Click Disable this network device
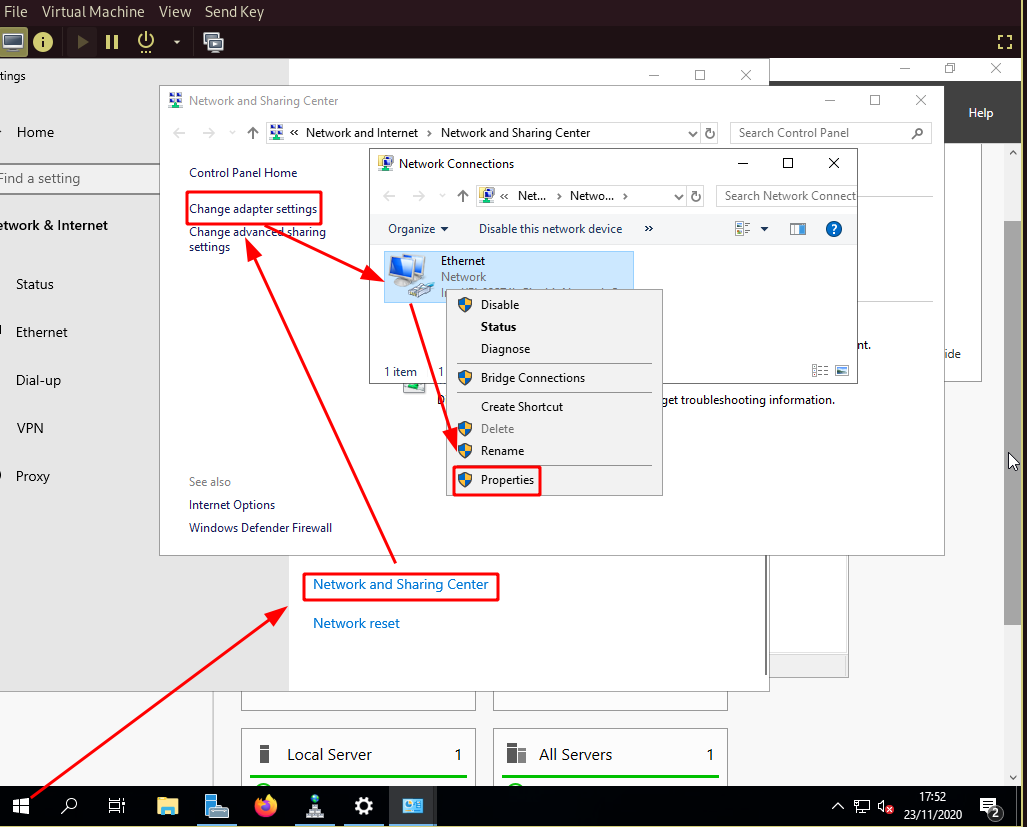 (550, 229)
